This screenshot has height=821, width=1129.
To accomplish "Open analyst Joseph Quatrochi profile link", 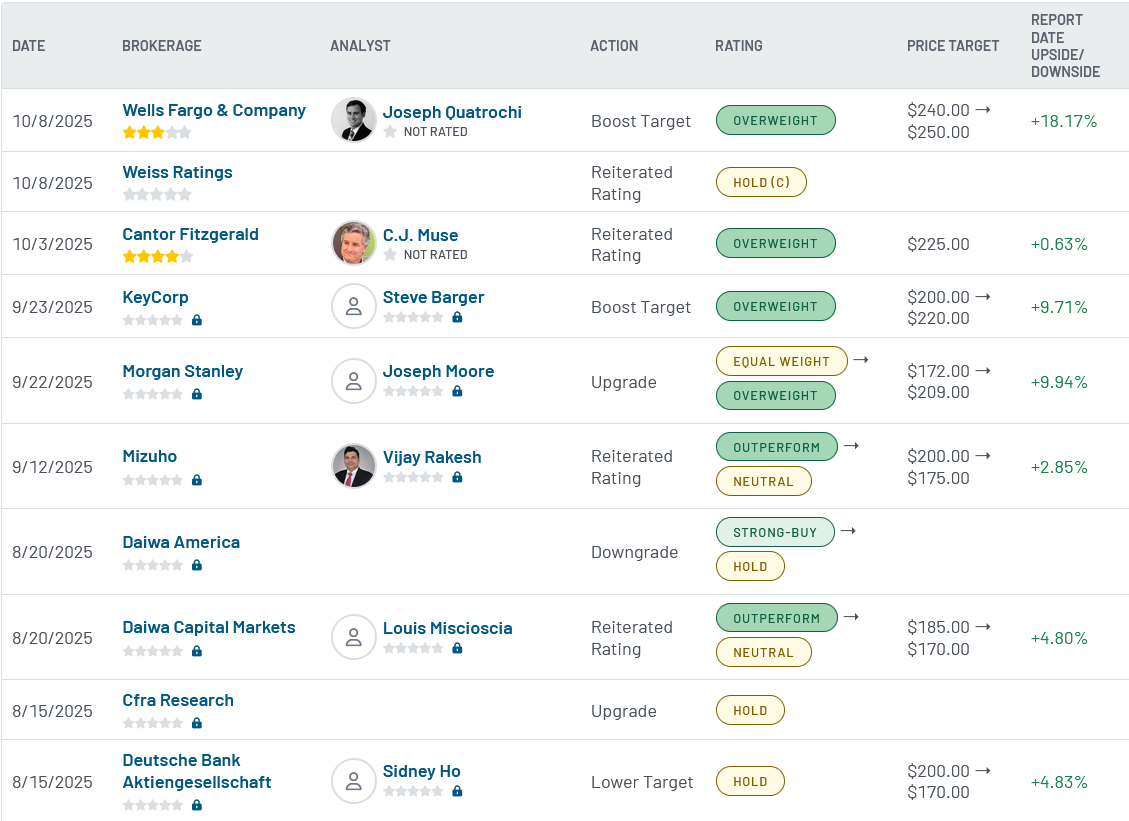I will coord(452,112).
